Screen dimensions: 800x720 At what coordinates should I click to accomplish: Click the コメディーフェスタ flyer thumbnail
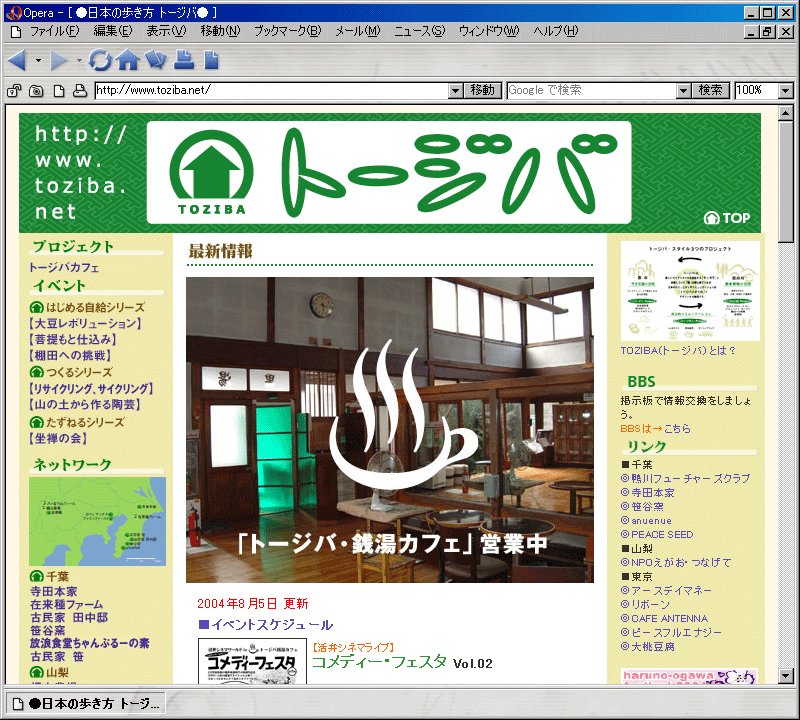[x=253, y=661]
